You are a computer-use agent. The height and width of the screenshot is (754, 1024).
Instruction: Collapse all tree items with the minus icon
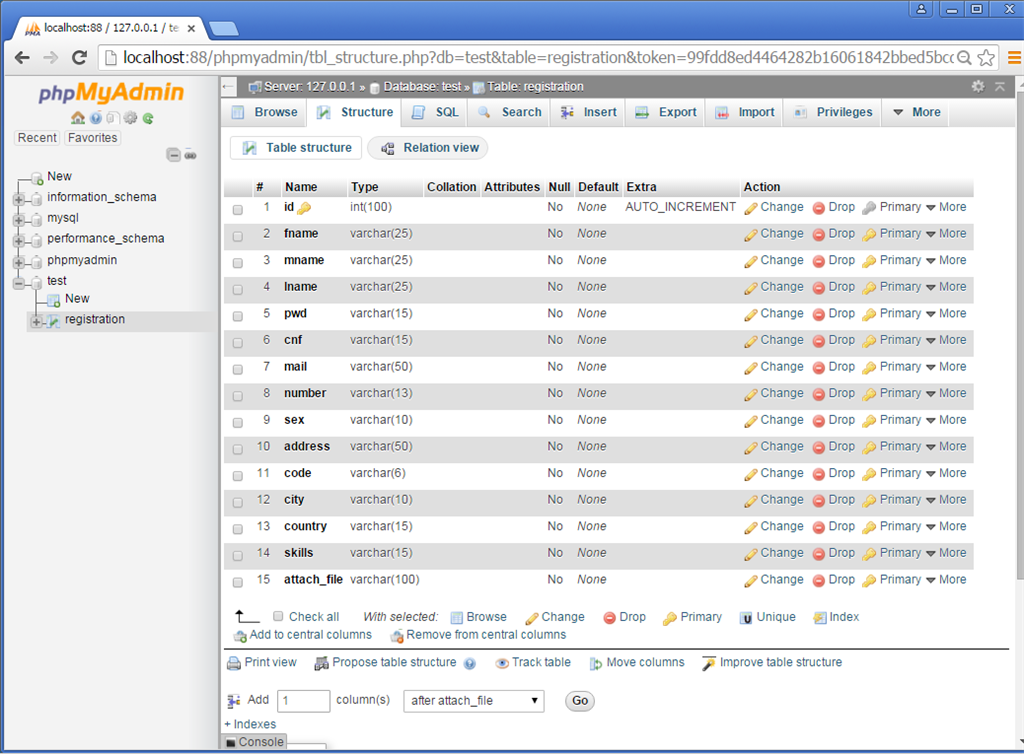173,155
